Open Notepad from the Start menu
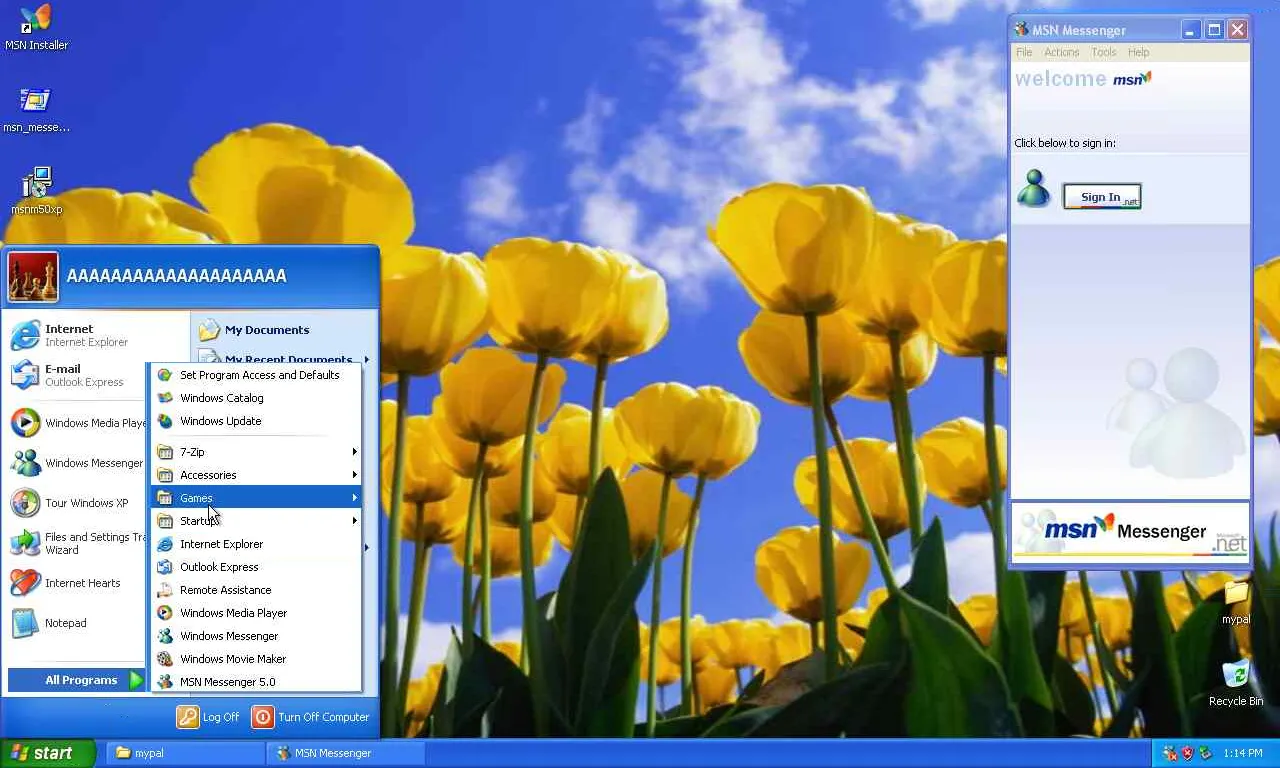 tap(76, 623)
